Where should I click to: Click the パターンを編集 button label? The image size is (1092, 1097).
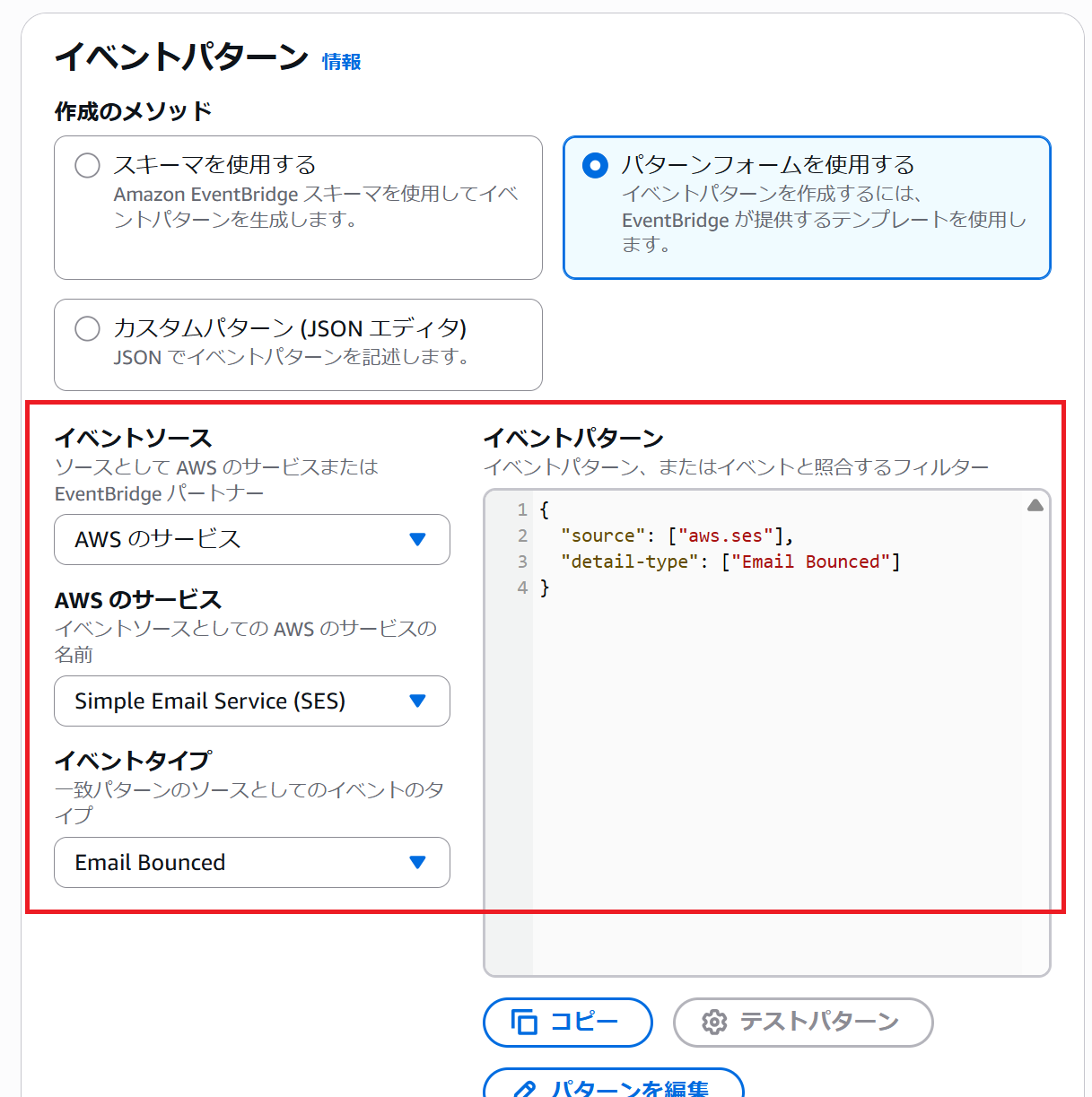click(x=629, y=1088)
